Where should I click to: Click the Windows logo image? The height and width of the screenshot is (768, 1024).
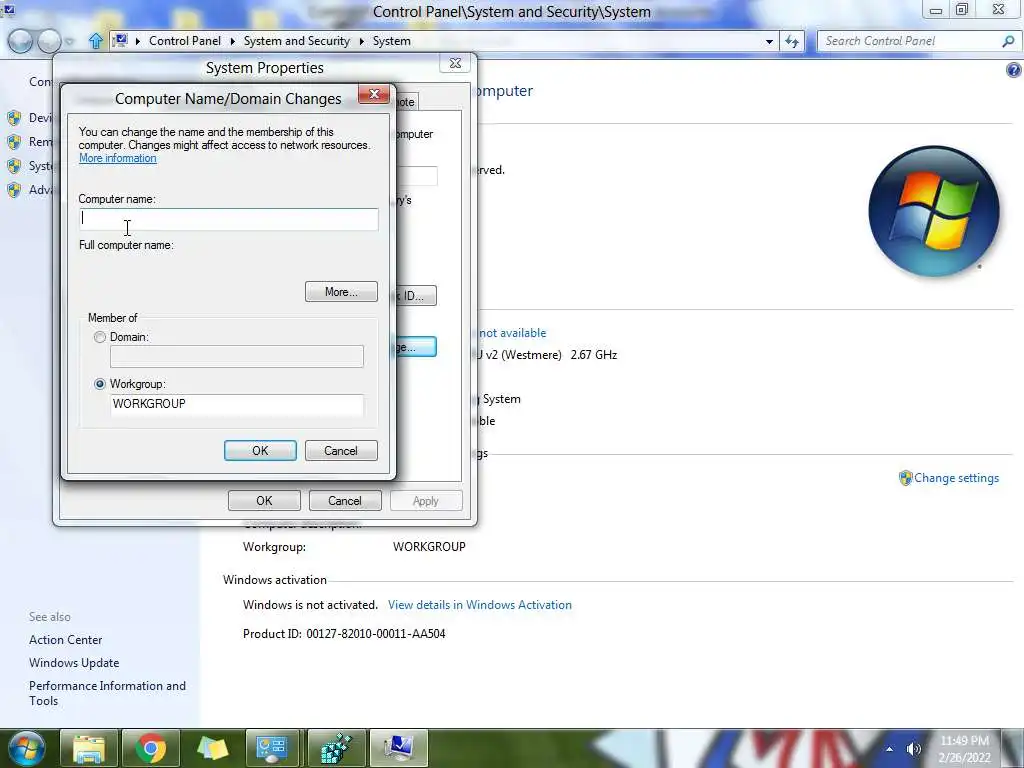point(934,211)
